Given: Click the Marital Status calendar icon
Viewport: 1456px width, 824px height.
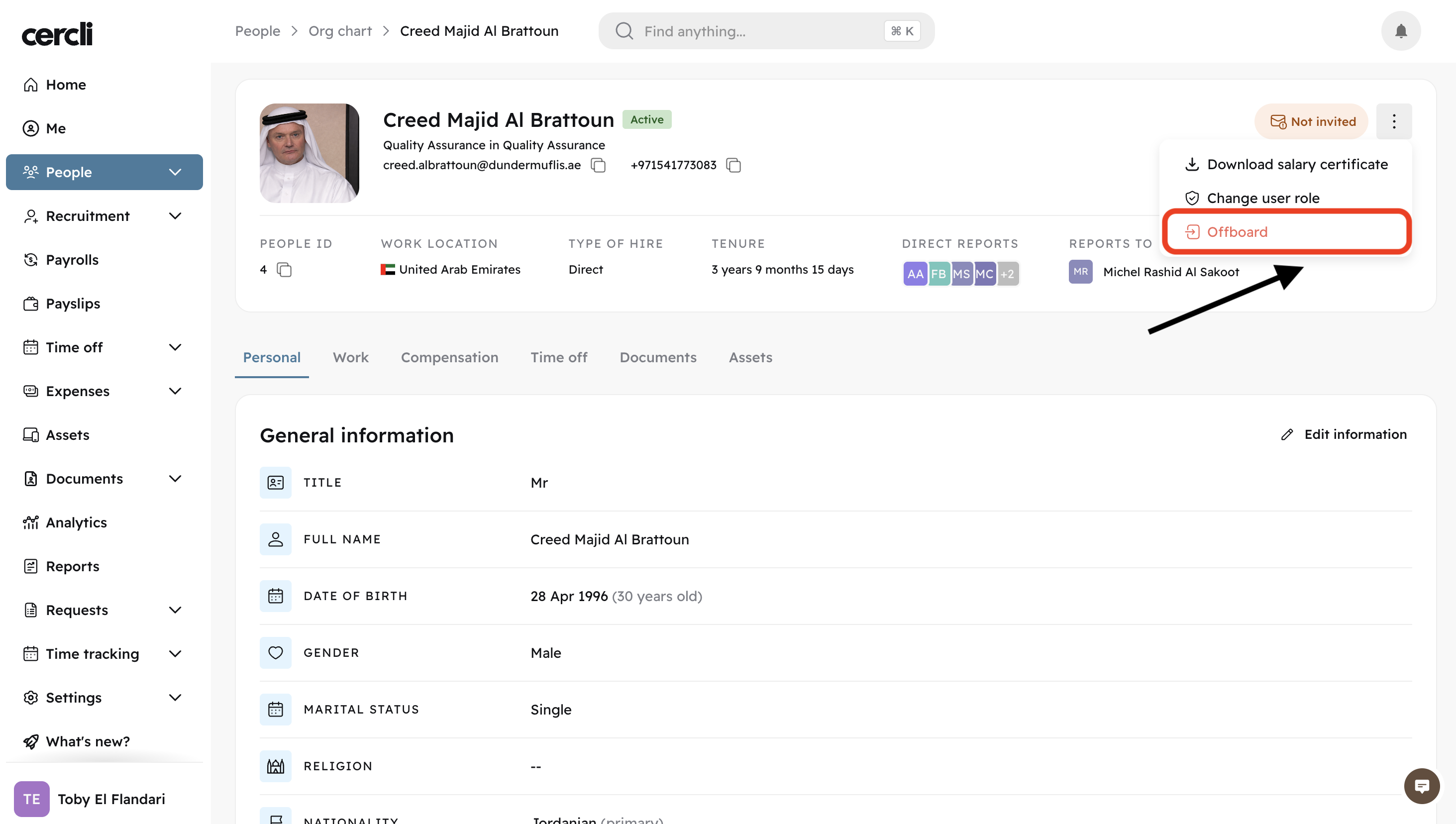Looking at the screenshot, I should (x=276, y=709).
